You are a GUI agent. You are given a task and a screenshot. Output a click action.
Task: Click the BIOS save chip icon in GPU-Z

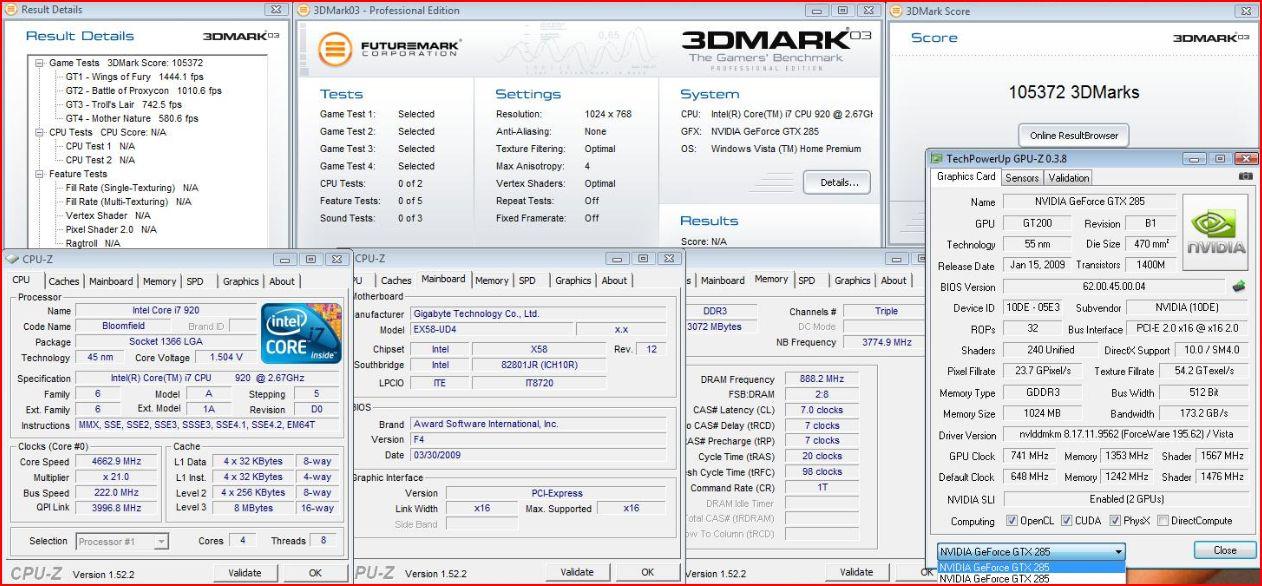[1240, 287]
